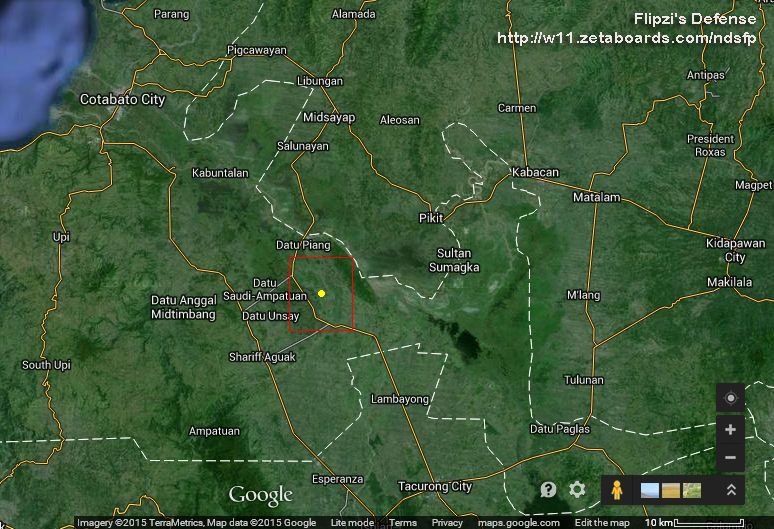
Task: Click the maps.google.com footer link
Action: coord(518,523)
